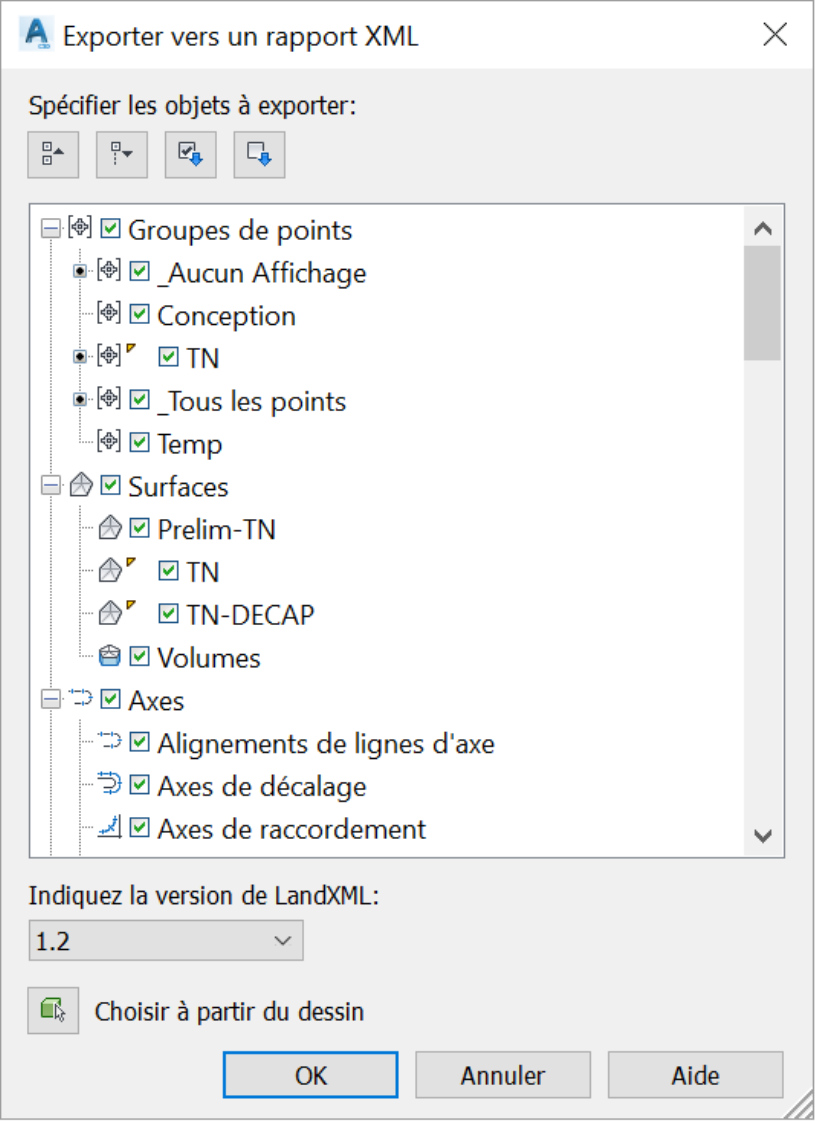Click the Axes de raccordement icon
Image resolution: width=815 pixels, height=1121 pixels.
pyautogui.click(x=109, y=827)
